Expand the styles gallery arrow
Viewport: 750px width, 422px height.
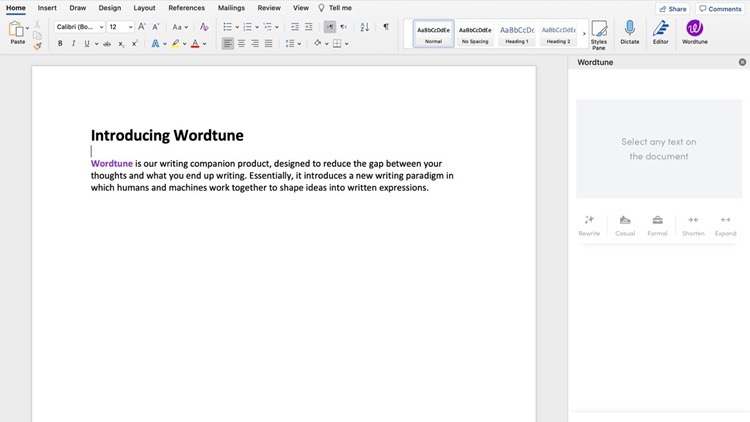coord(584,33)
